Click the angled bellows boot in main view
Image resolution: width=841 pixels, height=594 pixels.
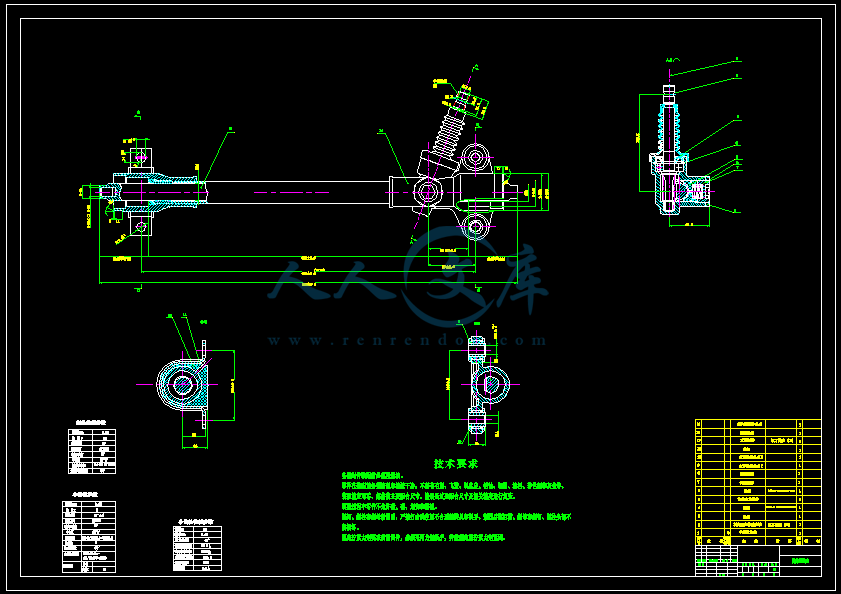pos(448,134)
